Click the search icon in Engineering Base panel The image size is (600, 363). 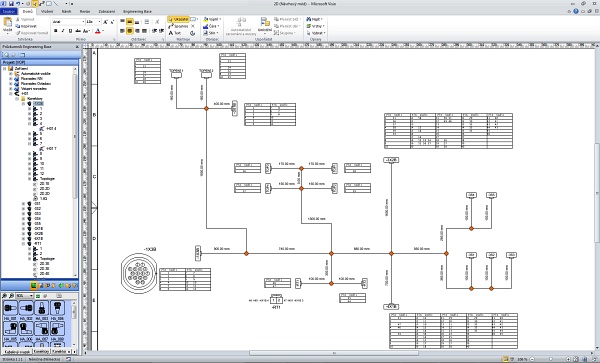coord(6,55)
